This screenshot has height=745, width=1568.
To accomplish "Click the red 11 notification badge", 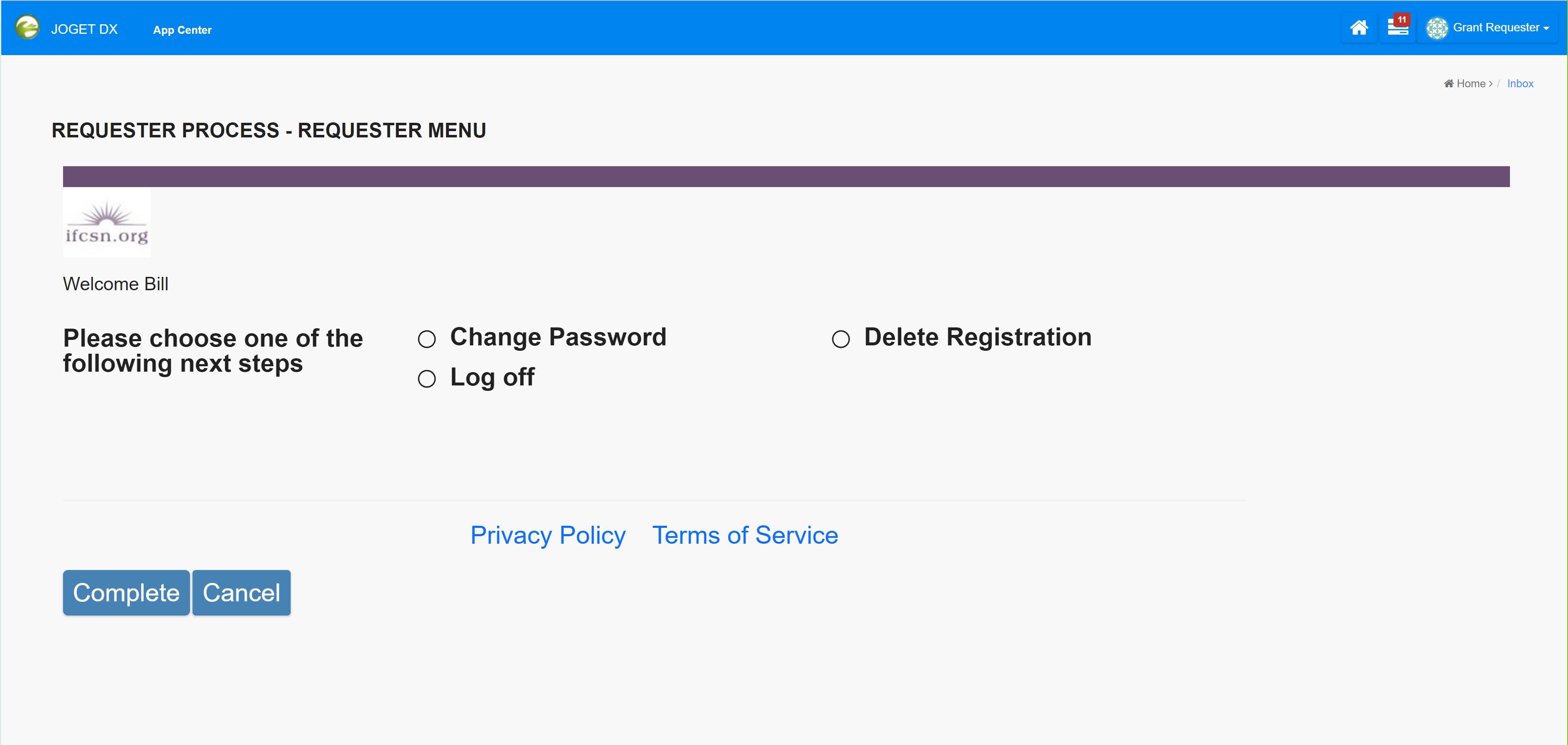I will coord(1402,20).
